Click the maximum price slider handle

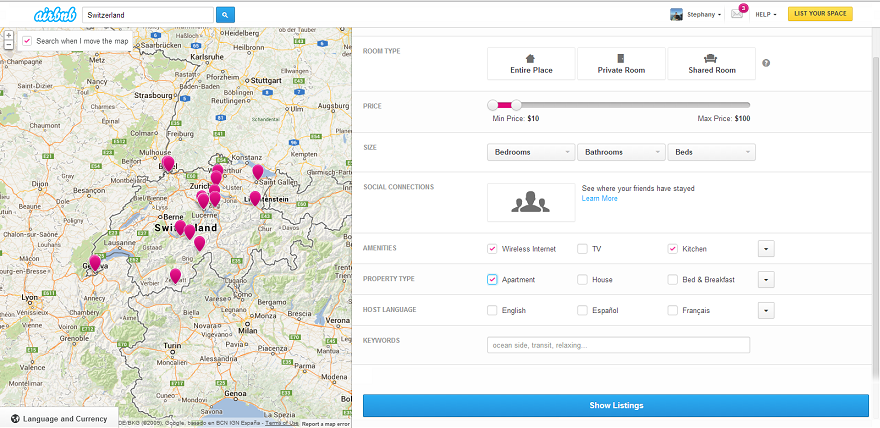(x=516, y=105)
